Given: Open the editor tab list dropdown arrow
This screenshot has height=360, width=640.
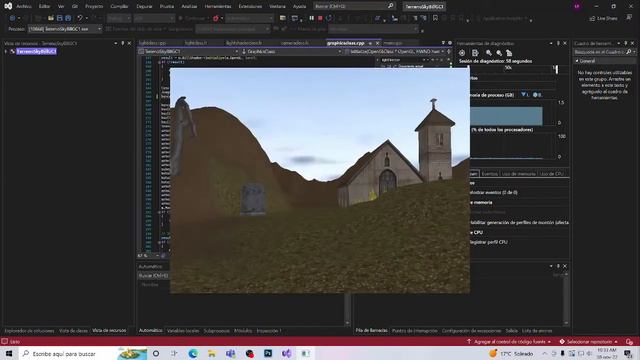Looking at the screenshot, I should point(443,43).
